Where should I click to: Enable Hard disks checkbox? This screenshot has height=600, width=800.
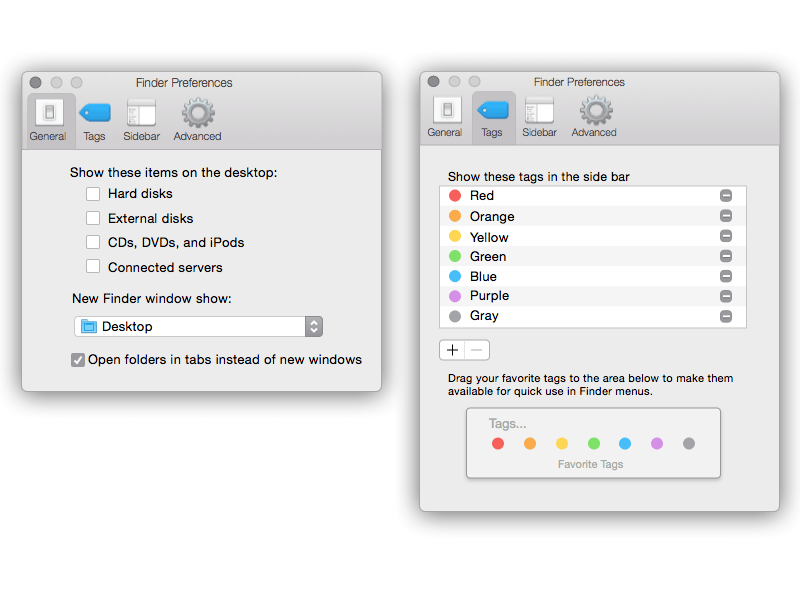coord(93,194)
